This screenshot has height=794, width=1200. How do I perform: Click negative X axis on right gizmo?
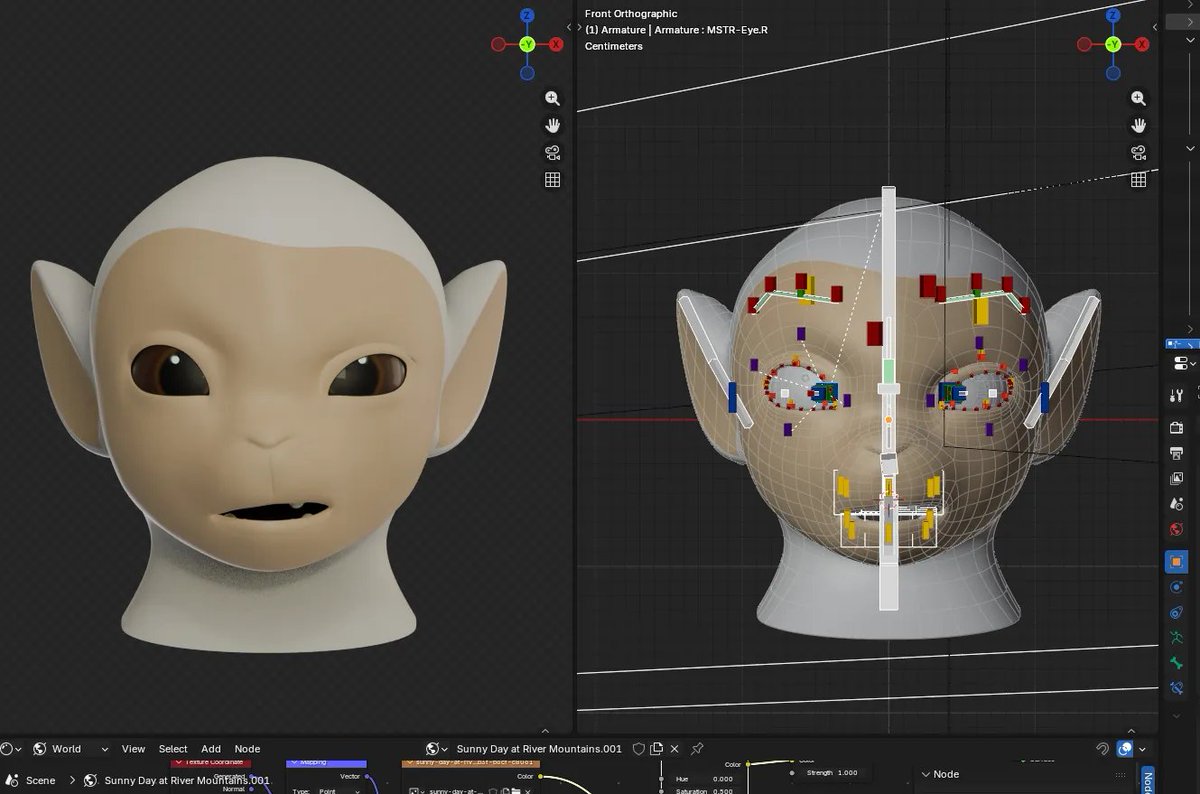1085,44
